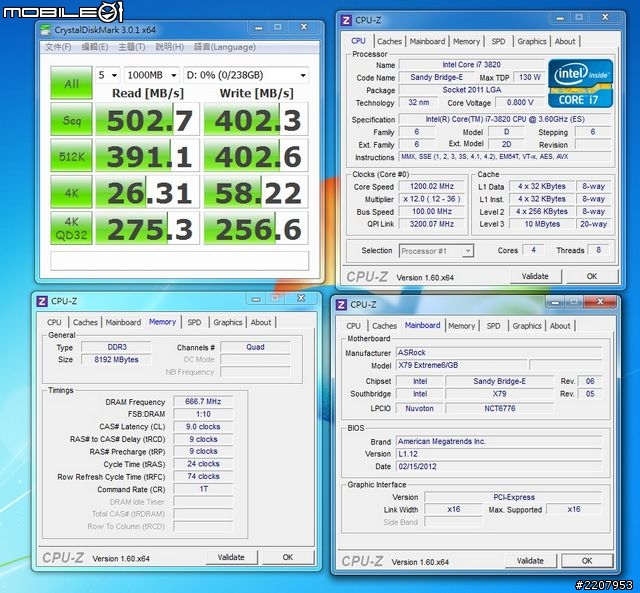The height and width of the screenshot is (593, 640).
Task: Open the drive dropdown showing D: 0% (0/238GB)
Action: (246, 75)
